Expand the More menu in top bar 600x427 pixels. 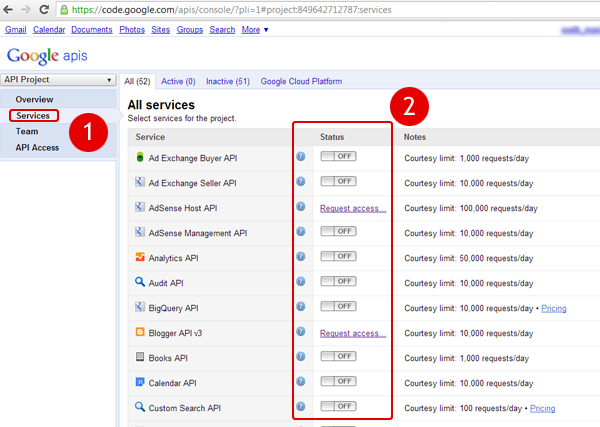(x=255, y=30)
